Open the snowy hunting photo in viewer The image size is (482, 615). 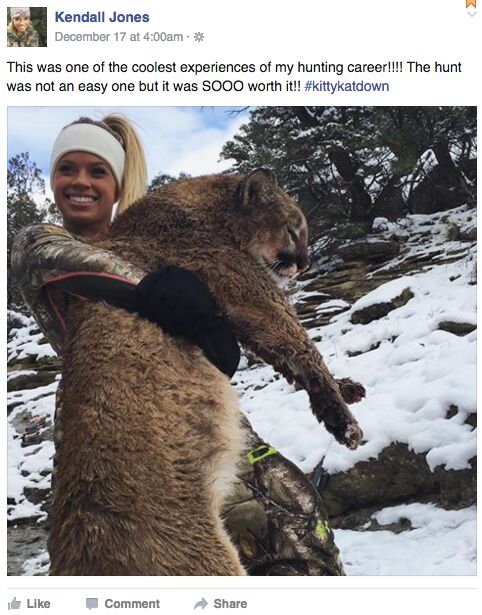242,341
